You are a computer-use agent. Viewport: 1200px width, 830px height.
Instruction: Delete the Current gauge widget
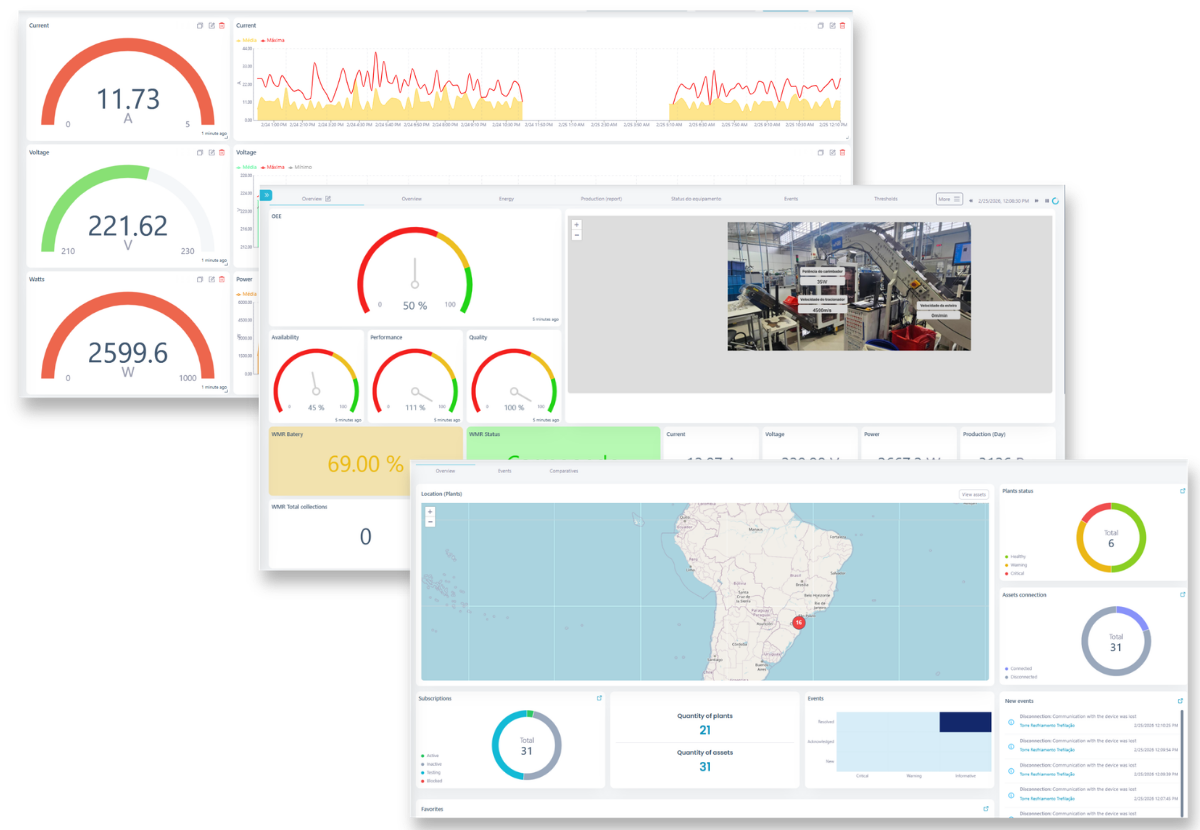tap(221, 26)
